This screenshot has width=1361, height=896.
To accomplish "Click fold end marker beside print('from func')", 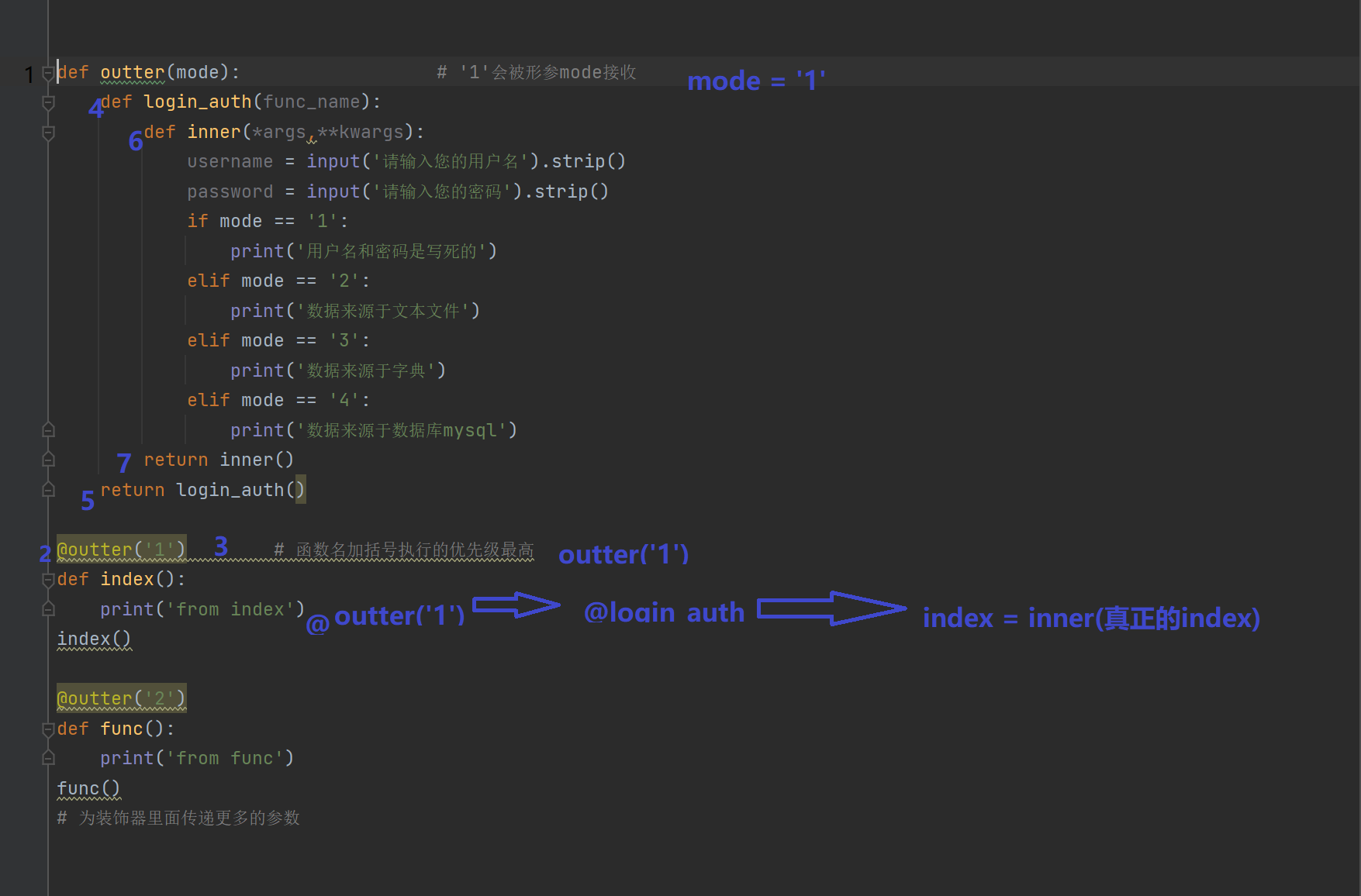I will tap(48, 758).
